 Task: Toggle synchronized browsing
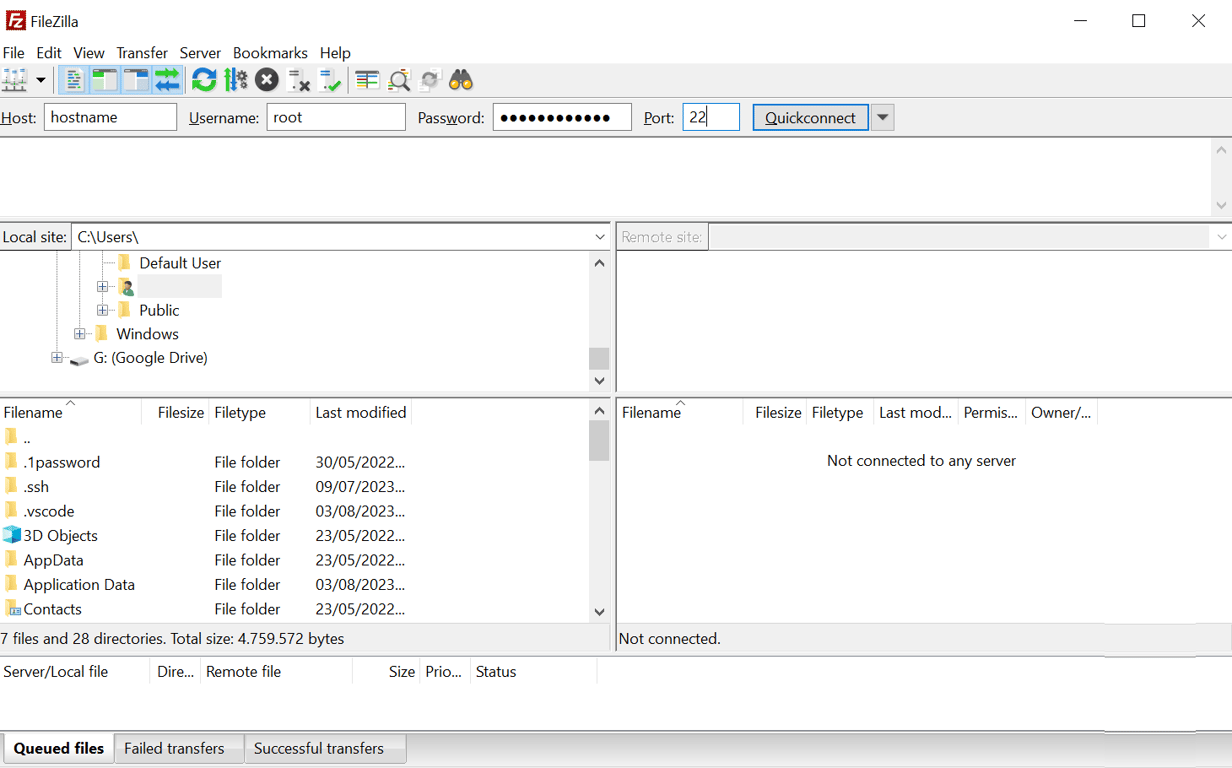(429, 80)
